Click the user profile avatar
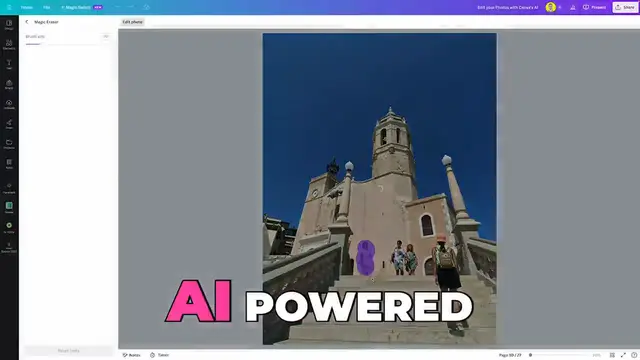Screen dimensions: 640x360 click(551, 7)
